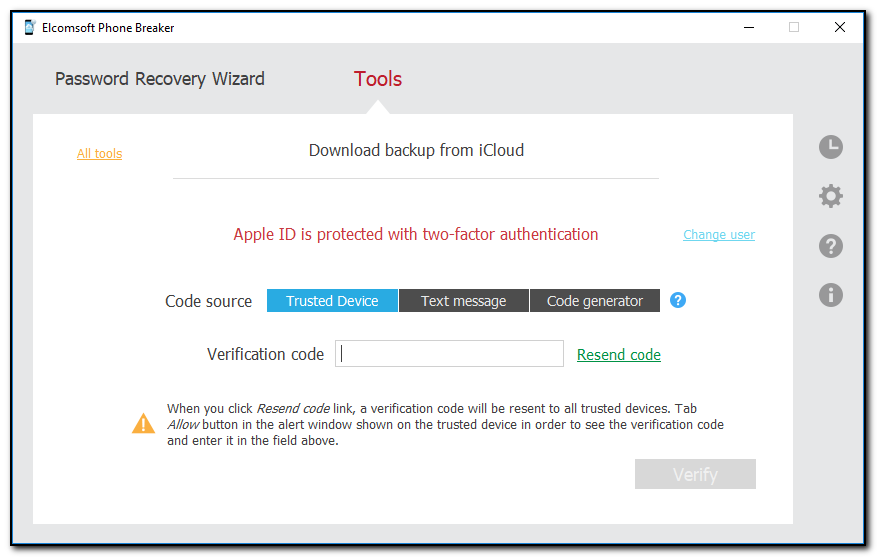Click the orange warning triangle icon
This screenshot has width=877, height=557.
point(144,424)
